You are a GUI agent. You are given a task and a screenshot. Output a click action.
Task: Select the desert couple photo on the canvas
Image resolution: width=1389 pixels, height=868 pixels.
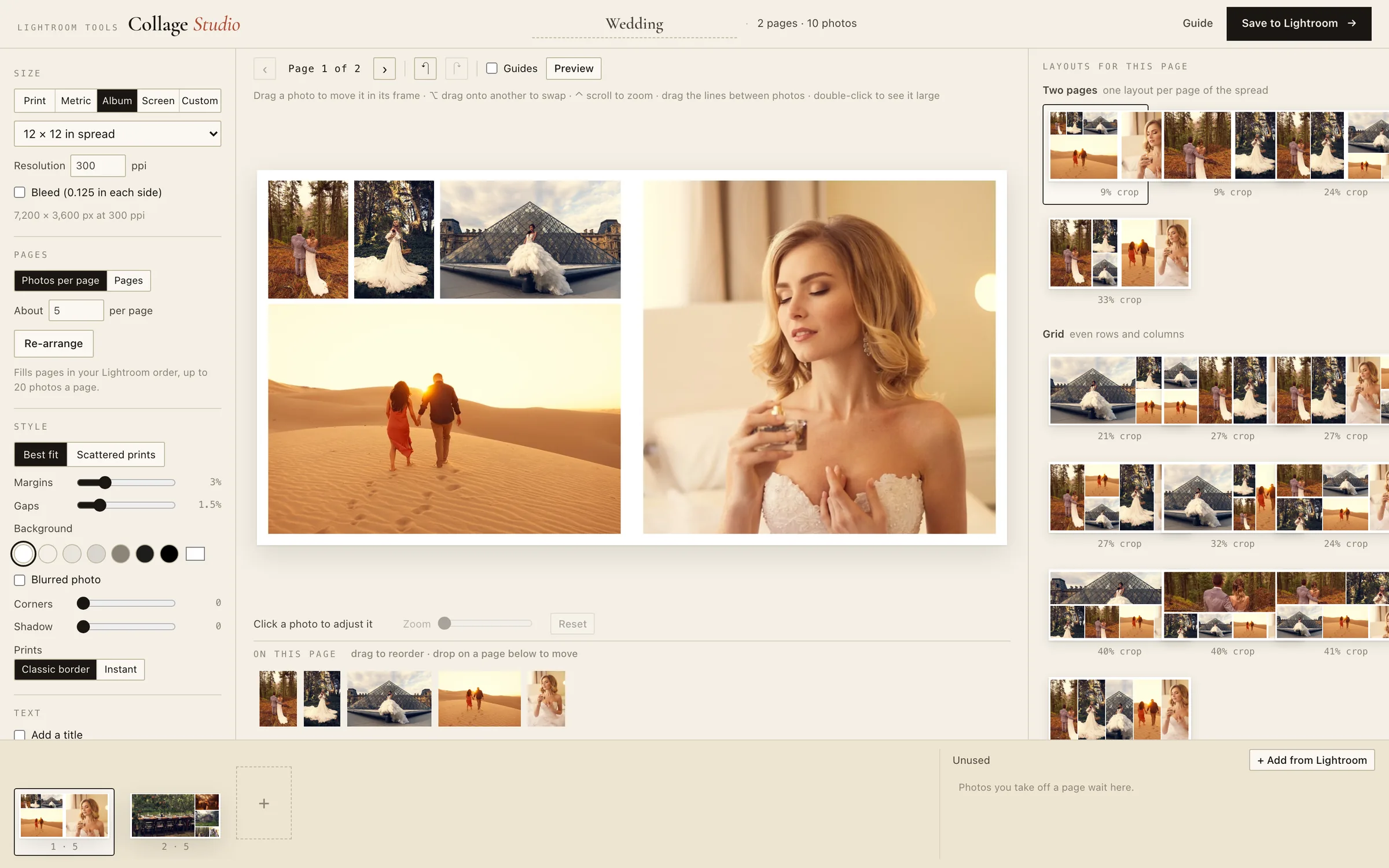444,419
